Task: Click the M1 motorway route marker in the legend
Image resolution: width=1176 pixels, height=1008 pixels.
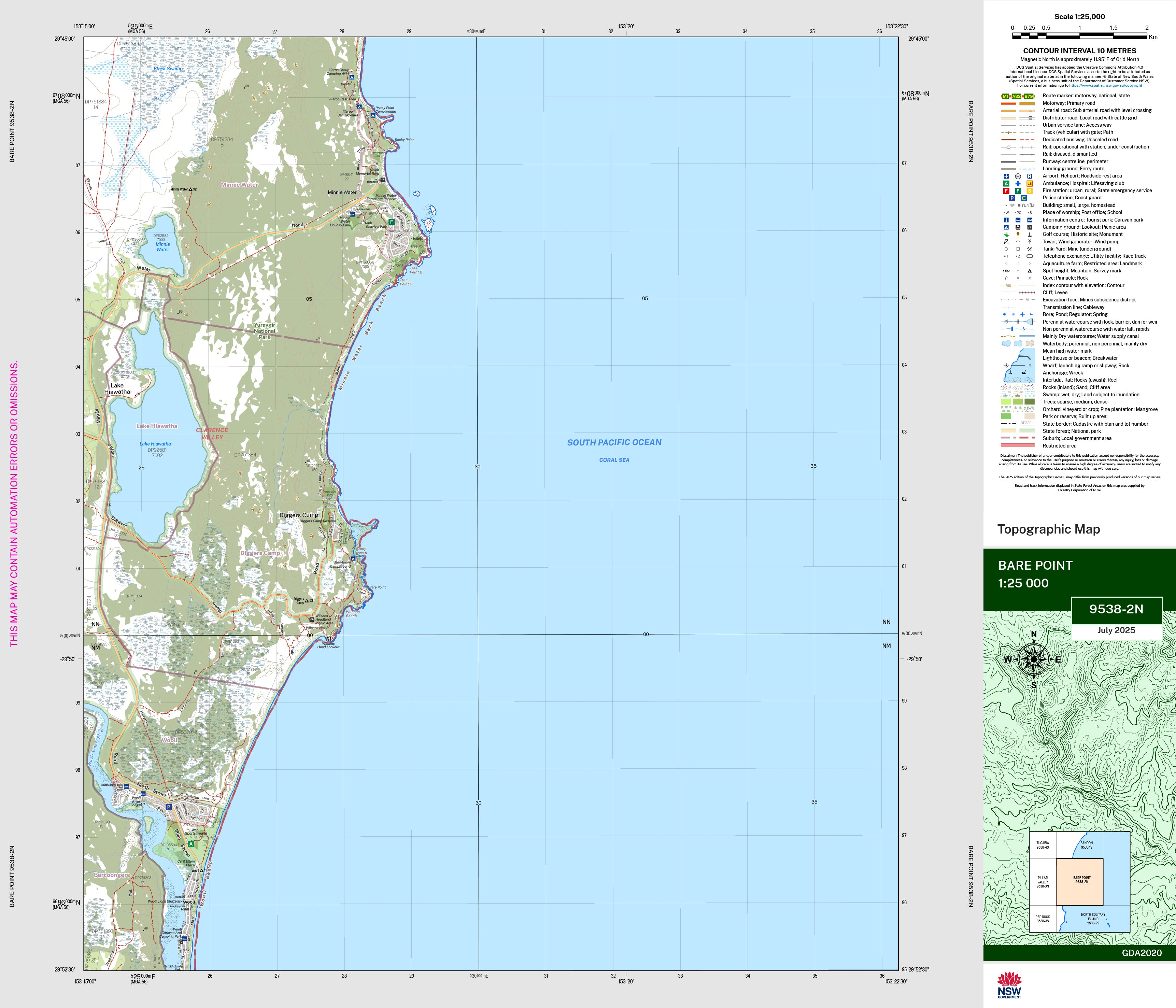Action: (x=1006, y=96)
